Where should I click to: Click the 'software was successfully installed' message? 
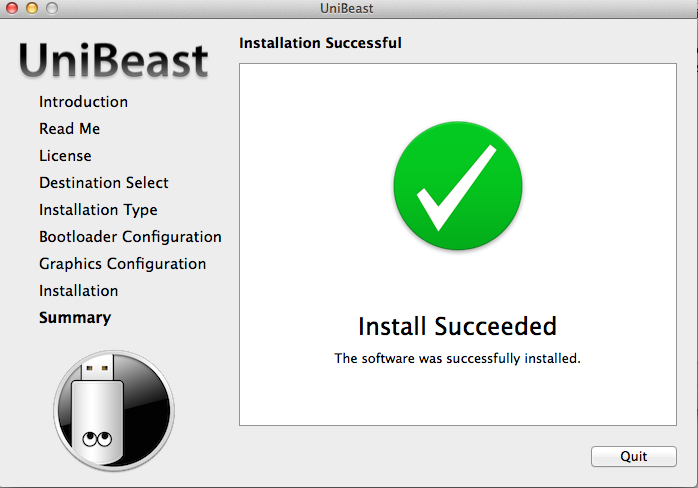(457, 358)
